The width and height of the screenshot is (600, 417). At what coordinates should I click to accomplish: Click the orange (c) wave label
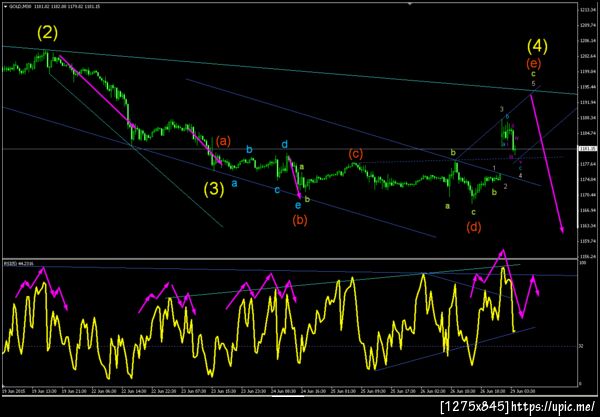[x=355, y=154]
